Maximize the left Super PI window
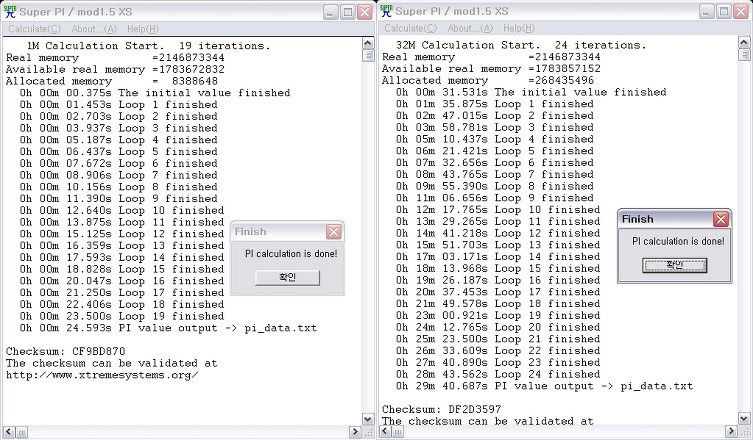This screenshot has height=440, width=753. pyautogui.click(x=348, y=12)
